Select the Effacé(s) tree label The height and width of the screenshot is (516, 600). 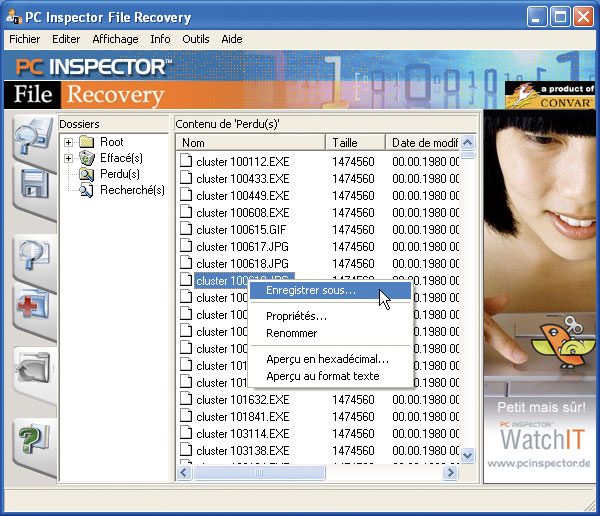click(121, 158)
